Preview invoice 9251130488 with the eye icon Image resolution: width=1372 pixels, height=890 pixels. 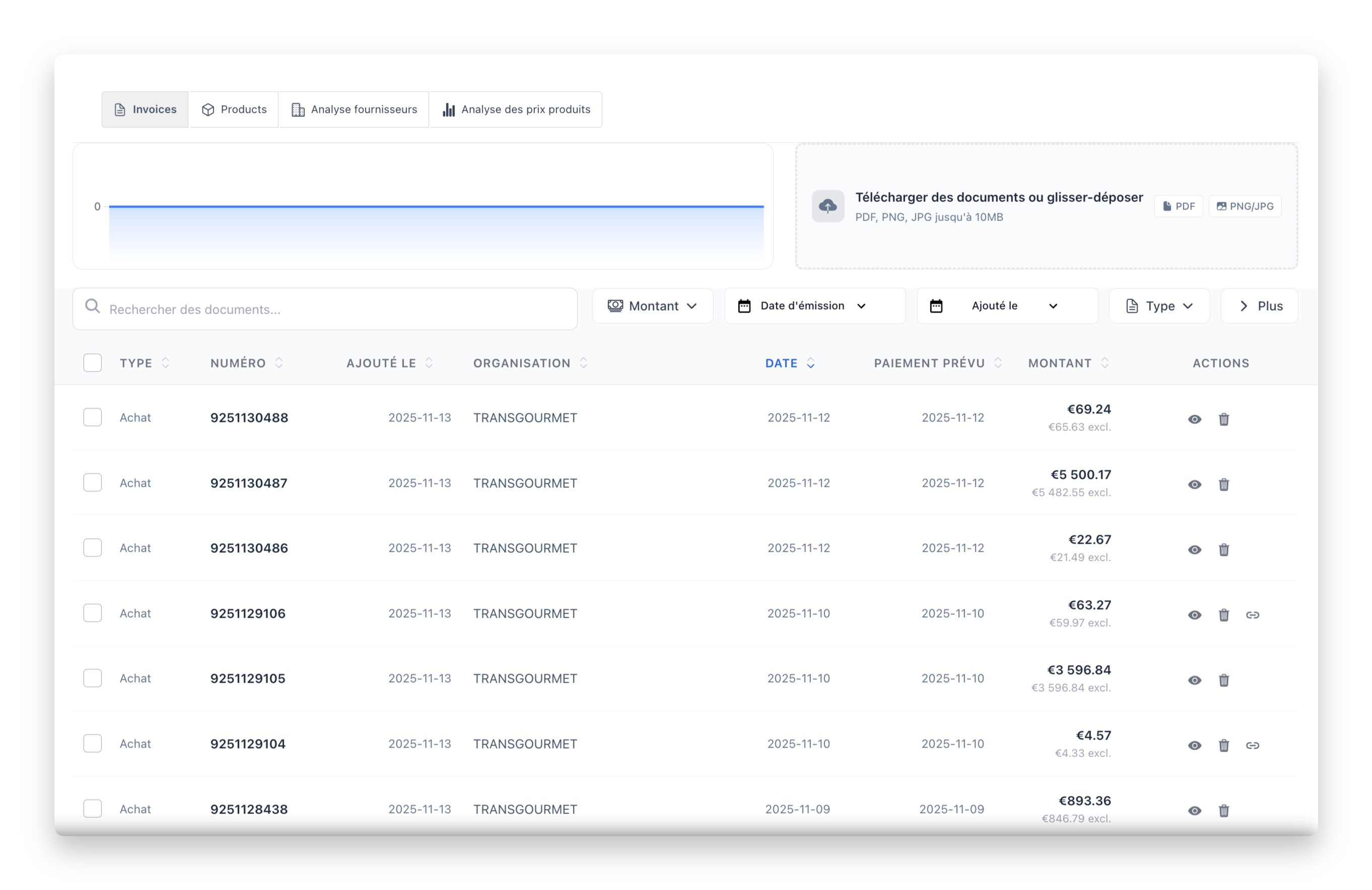pos(1194,419)
